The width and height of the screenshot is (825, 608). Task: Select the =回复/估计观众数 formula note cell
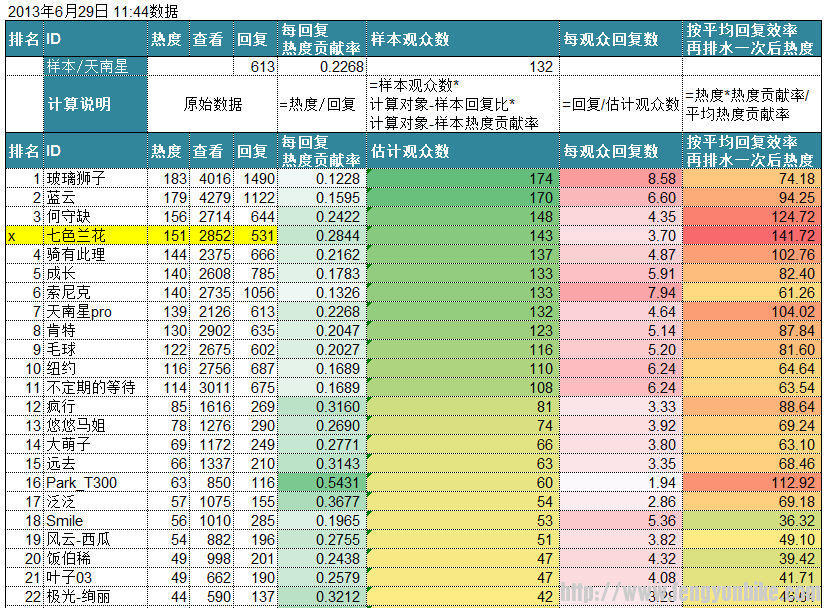pos(620,104)
